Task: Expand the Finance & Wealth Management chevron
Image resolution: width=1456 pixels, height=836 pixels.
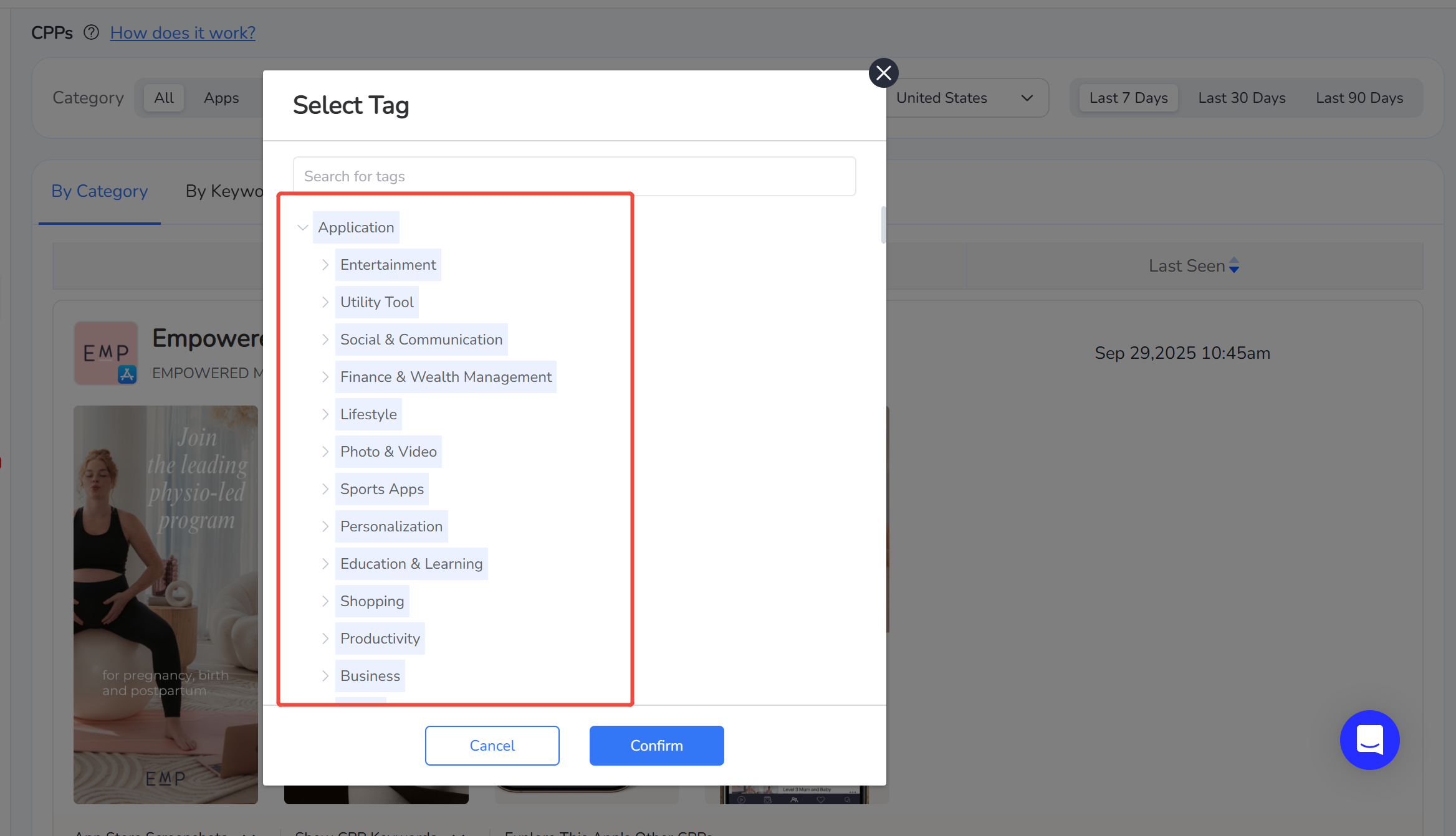Action: [325, 377]
